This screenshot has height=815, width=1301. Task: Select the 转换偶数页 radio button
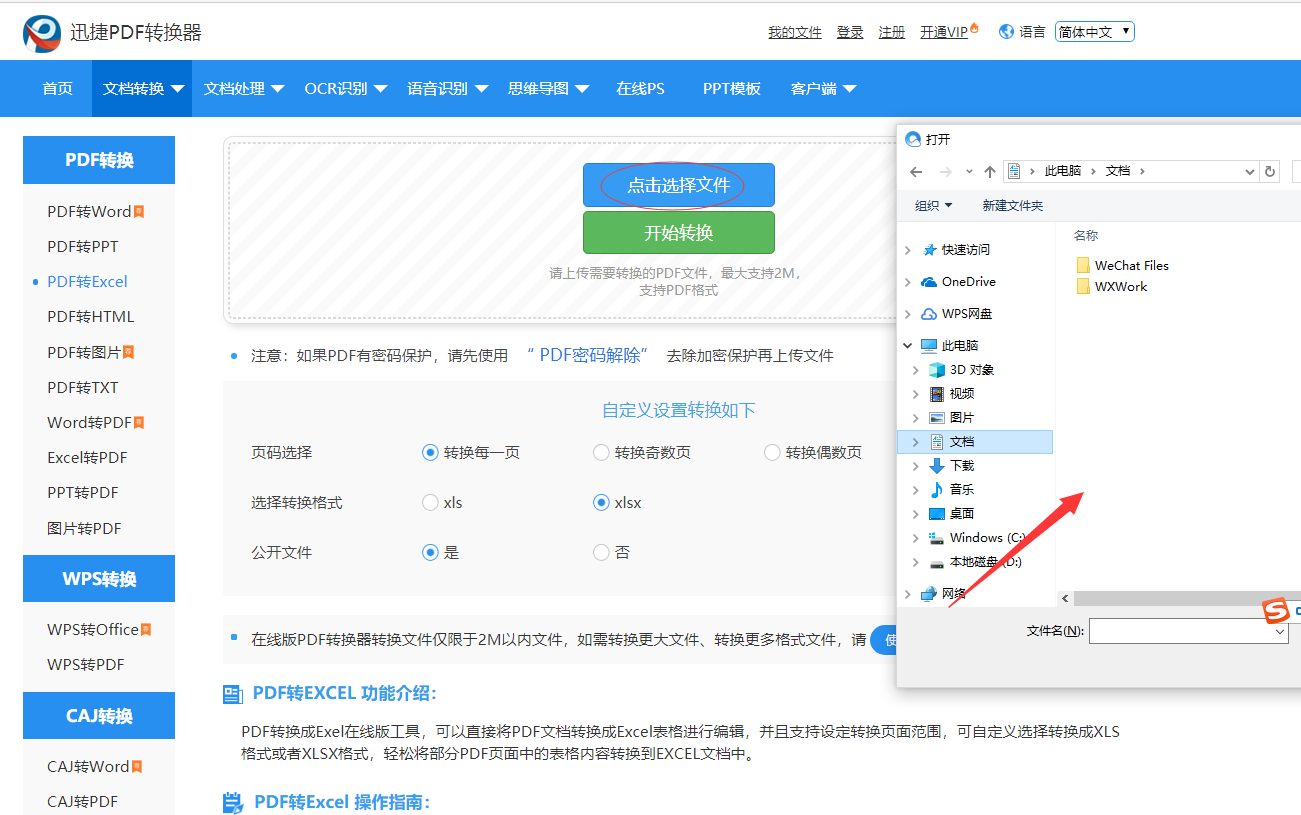coord(772,453)
